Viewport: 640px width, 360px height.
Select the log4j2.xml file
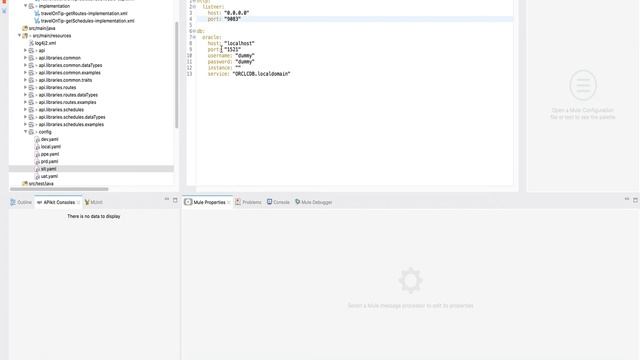[x=45, y=43]
